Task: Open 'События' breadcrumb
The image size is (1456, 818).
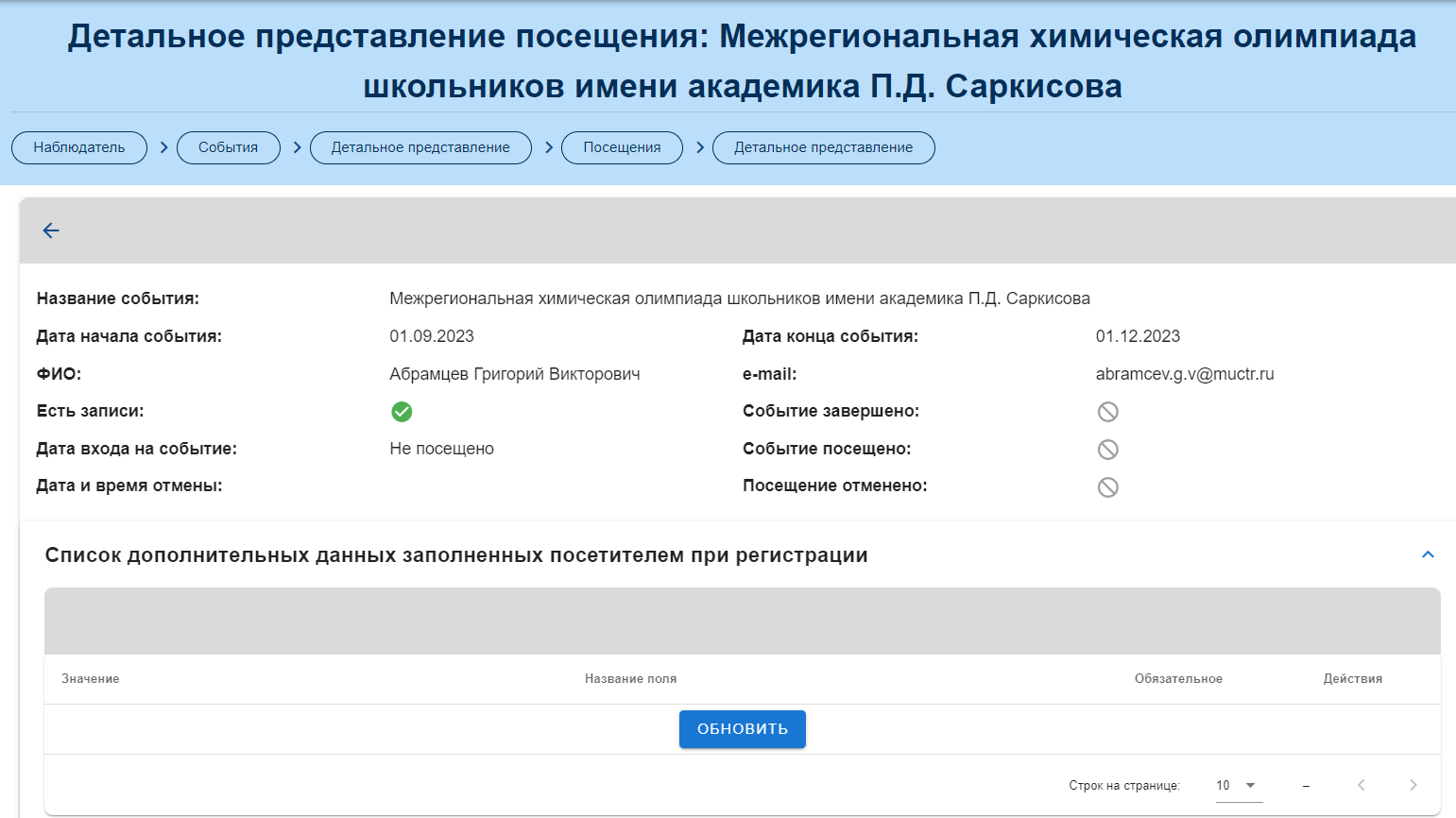Action: (x=229, y=147)
